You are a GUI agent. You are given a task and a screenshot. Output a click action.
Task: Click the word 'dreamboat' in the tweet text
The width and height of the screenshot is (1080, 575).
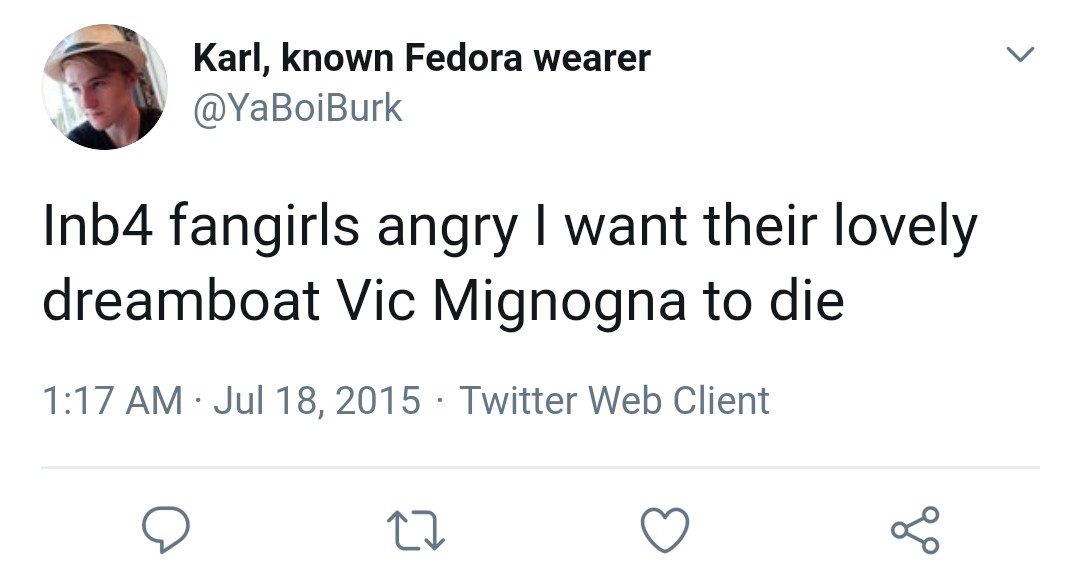point(182,302)
